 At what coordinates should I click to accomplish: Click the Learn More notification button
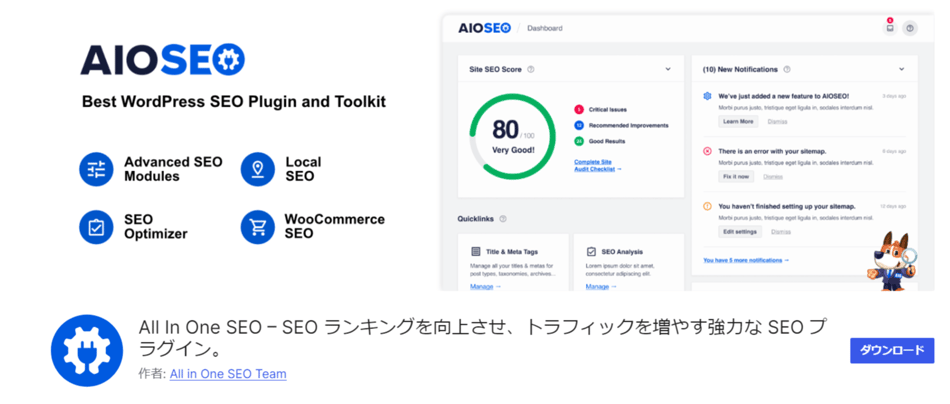(738, 121)
